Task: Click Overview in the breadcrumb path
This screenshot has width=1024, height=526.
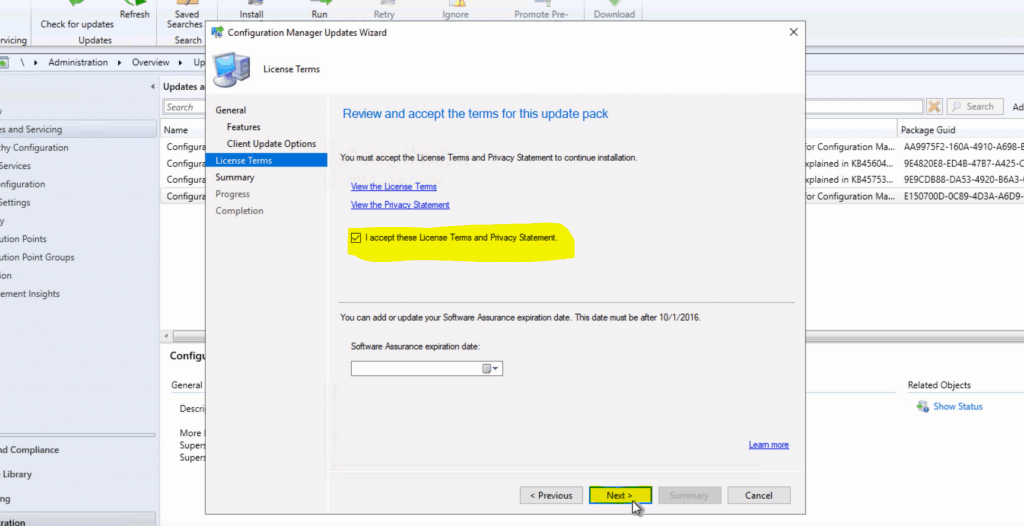Action: 151,63
